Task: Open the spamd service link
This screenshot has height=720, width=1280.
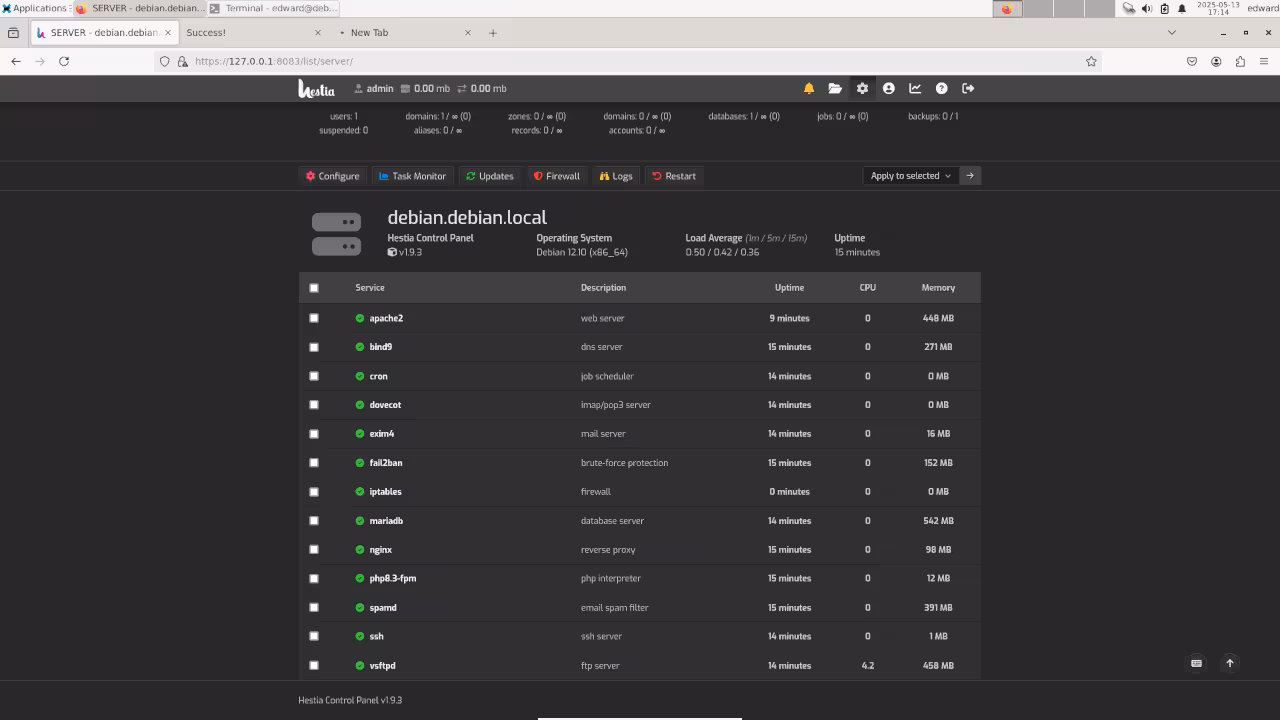Action: tap(383, 608)
